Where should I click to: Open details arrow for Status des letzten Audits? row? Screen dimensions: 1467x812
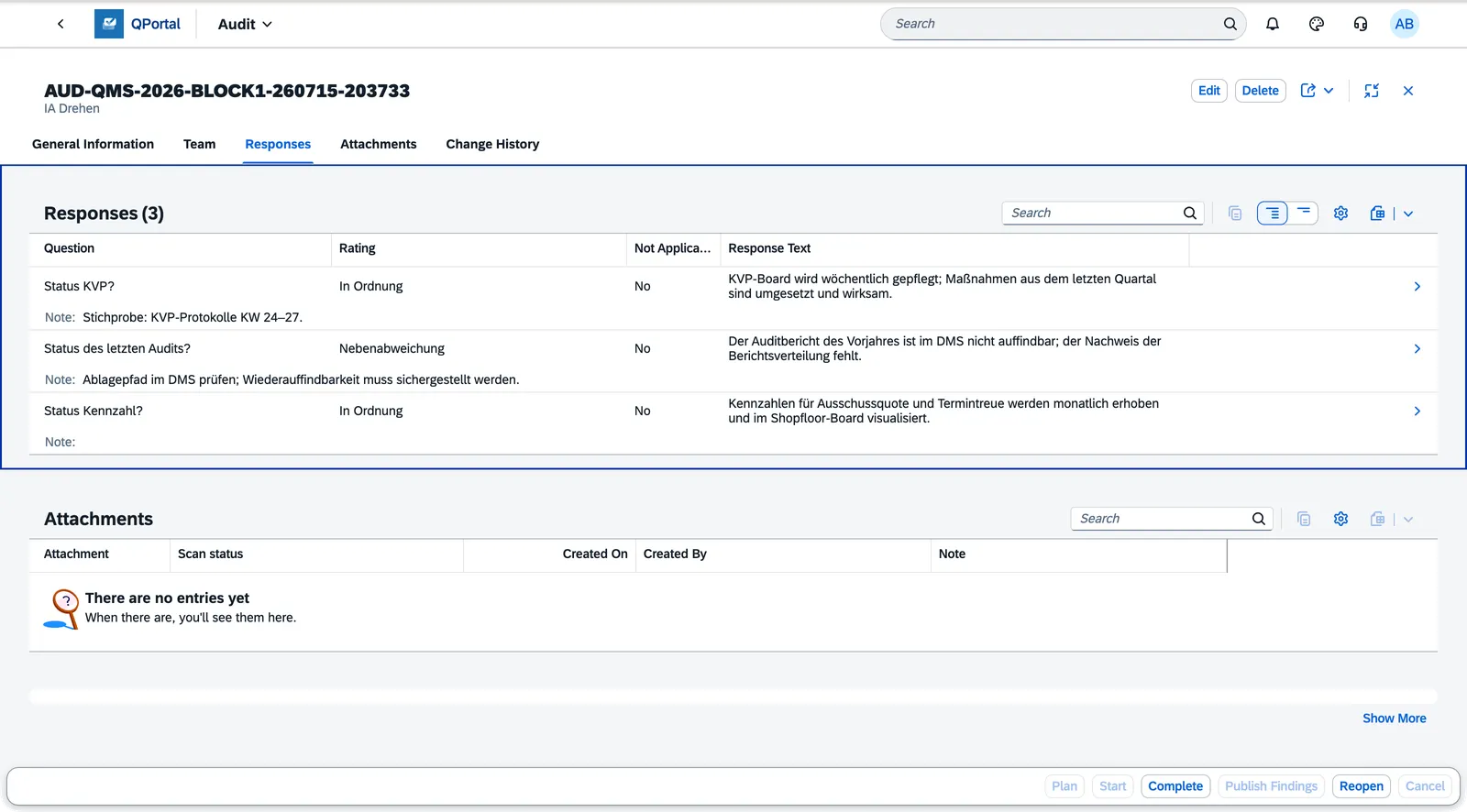tap(1417, 349)
